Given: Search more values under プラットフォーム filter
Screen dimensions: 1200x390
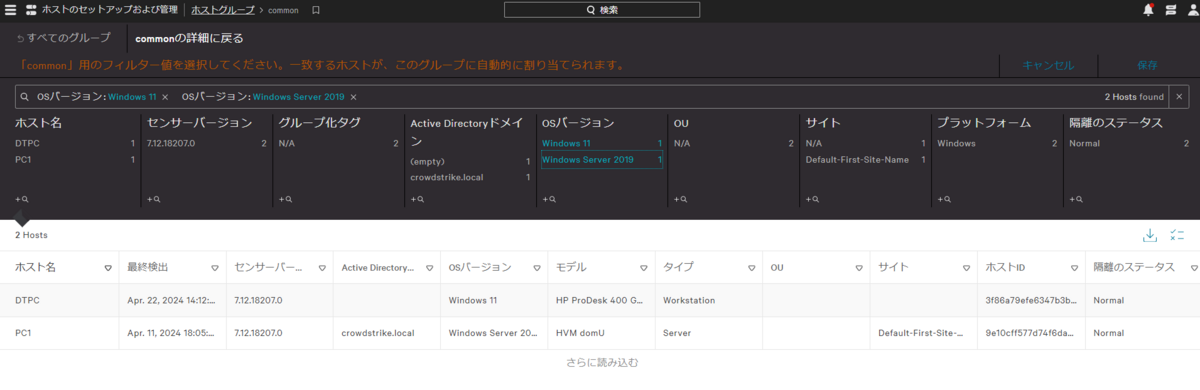Looking at the screenshot, I should click(944, 199).
